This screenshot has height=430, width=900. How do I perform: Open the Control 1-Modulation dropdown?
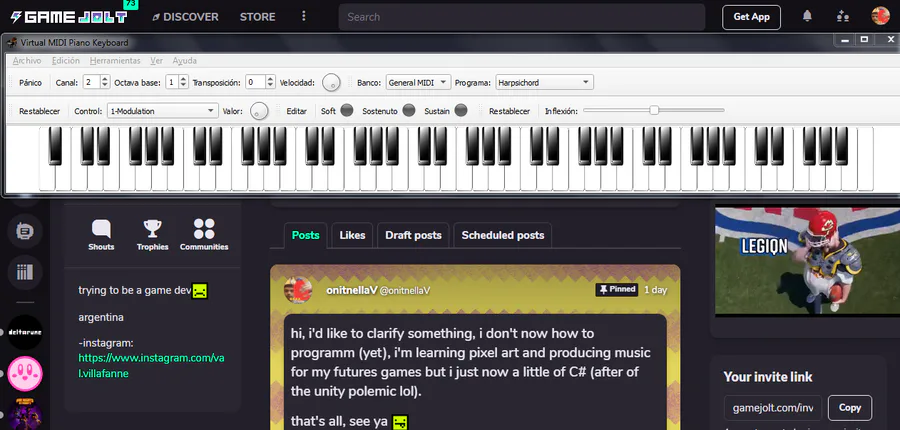[x=162, y=111]
